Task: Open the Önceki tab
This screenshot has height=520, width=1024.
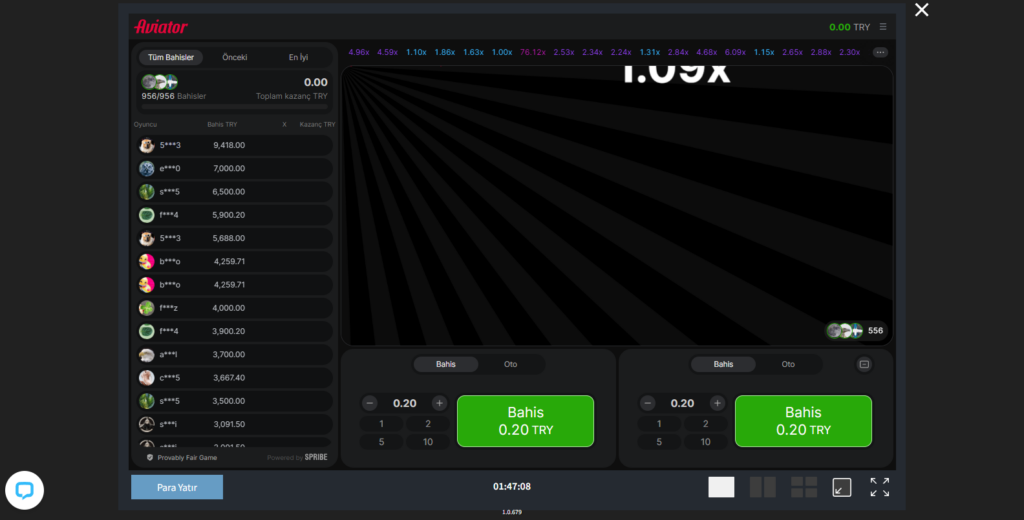Action: click(235, 57)
